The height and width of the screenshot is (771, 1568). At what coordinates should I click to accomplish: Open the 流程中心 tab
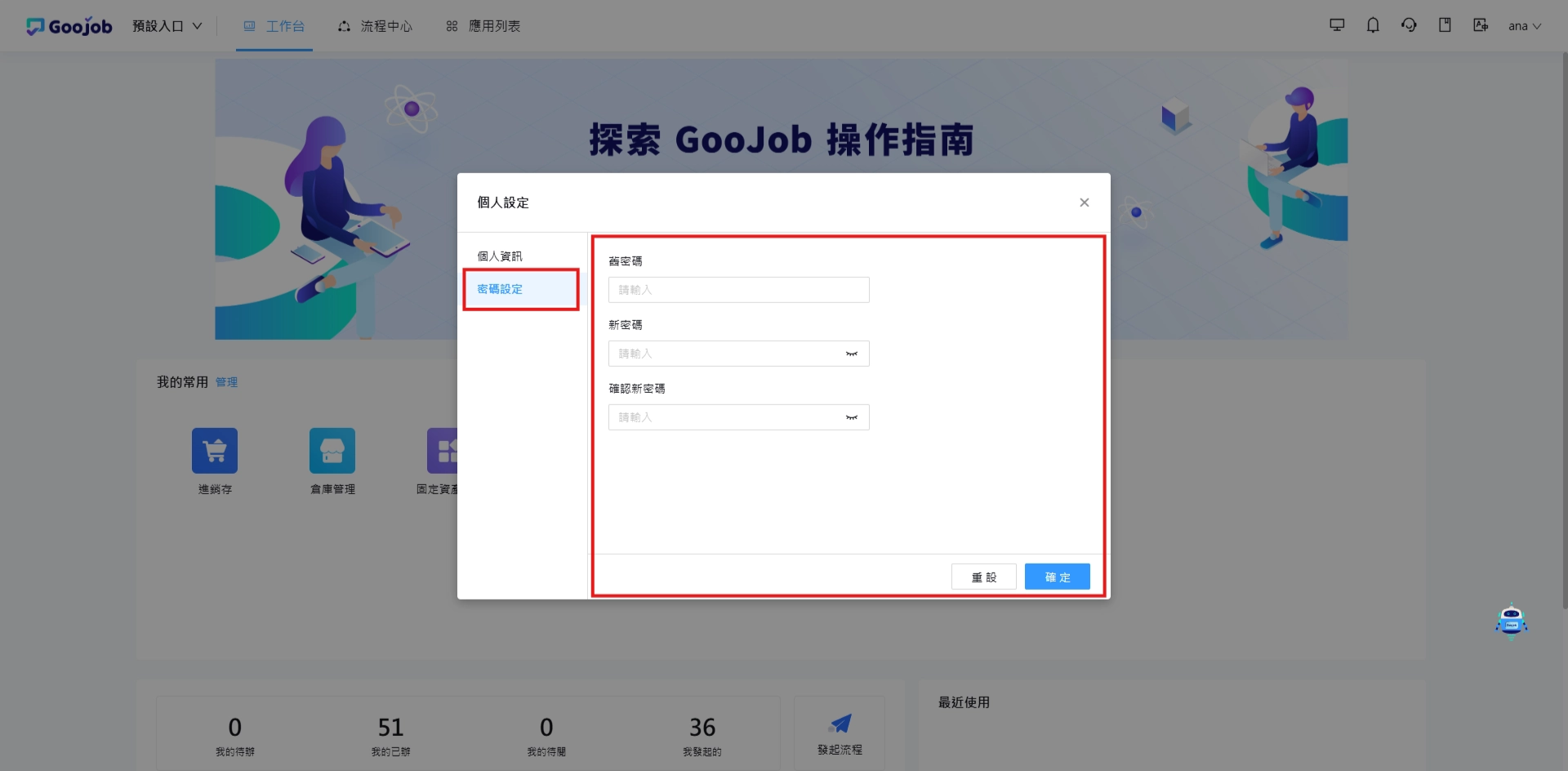pyautogui.click(x=376, y=26)
